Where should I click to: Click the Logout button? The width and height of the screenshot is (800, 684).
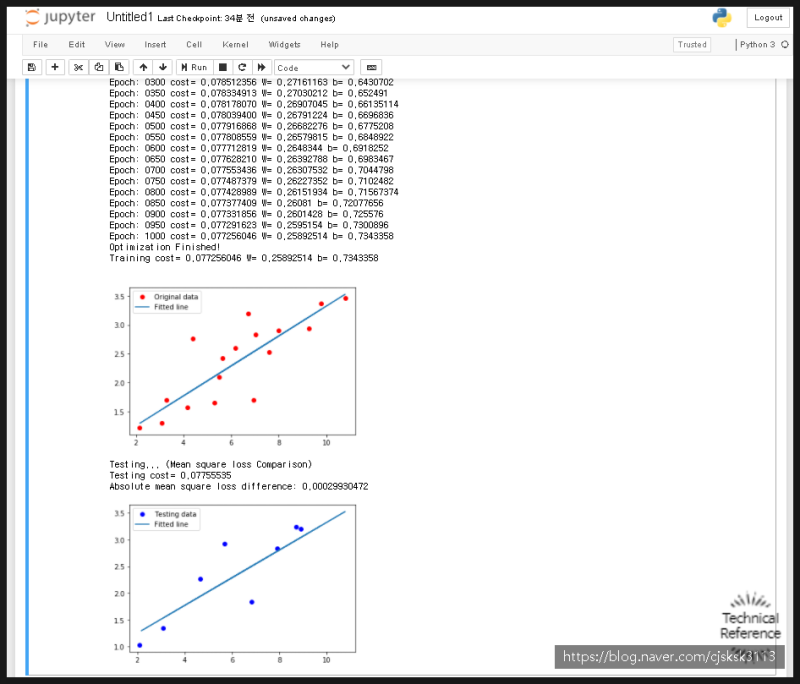tap(768, 17)
